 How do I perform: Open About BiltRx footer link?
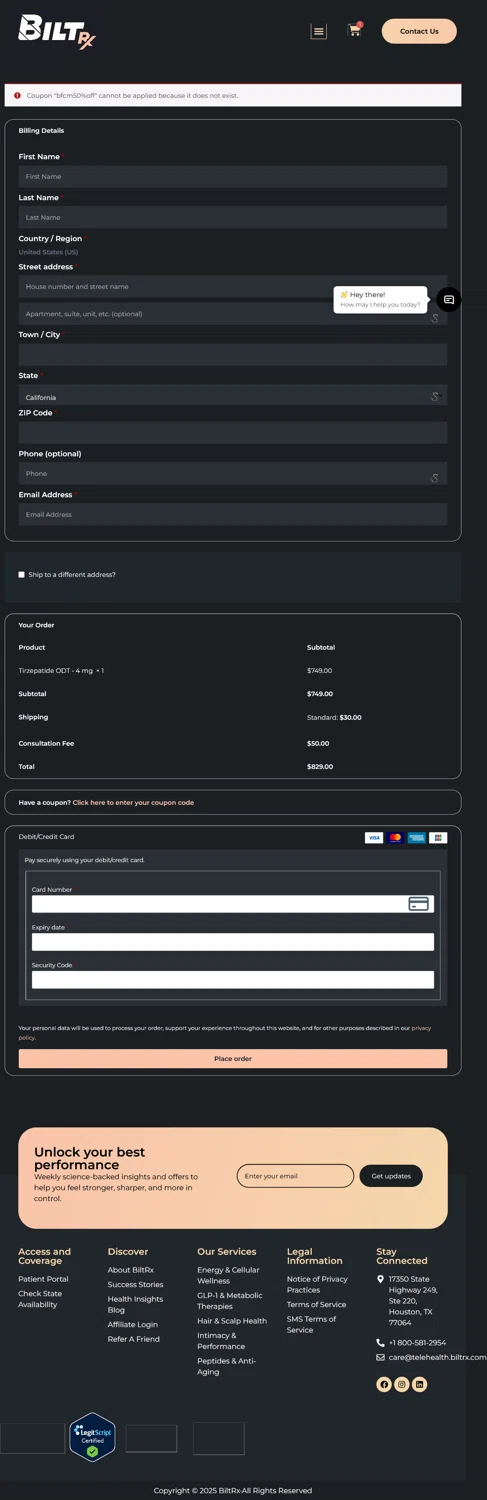131,1270
